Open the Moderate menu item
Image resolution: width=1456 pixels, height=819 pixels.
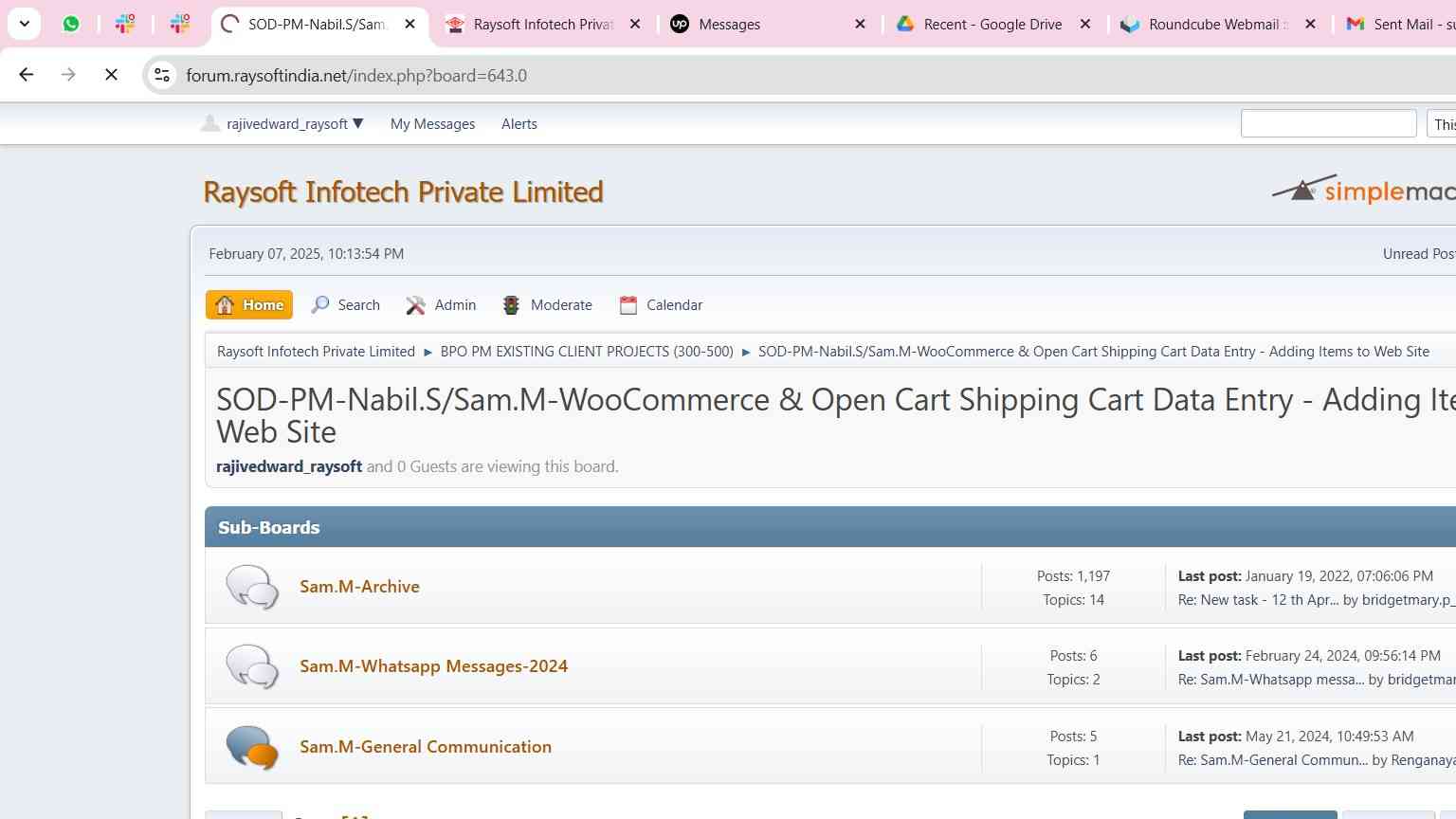tap(548, 305)
